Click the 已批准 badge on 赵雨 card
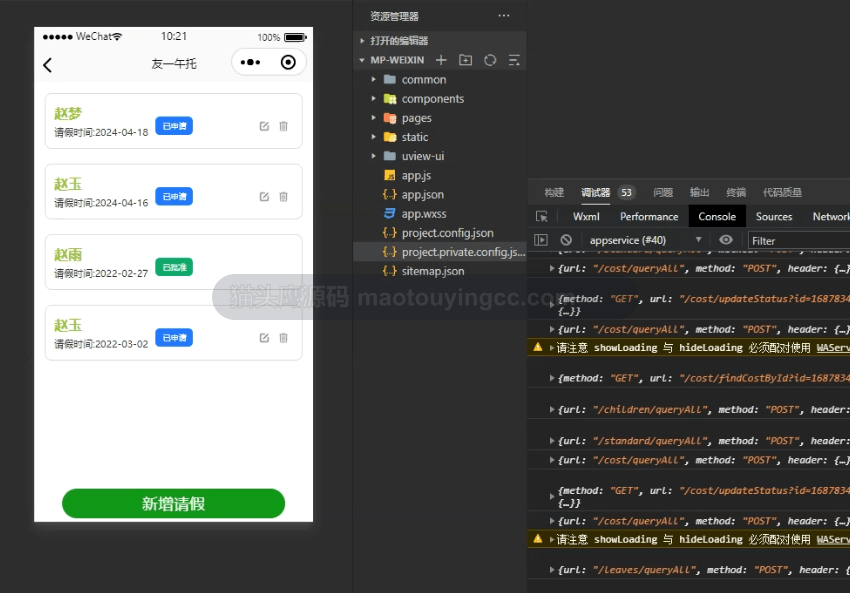This screenshot has width=850, height=593. pyautogui.click(x=174, y=267)
